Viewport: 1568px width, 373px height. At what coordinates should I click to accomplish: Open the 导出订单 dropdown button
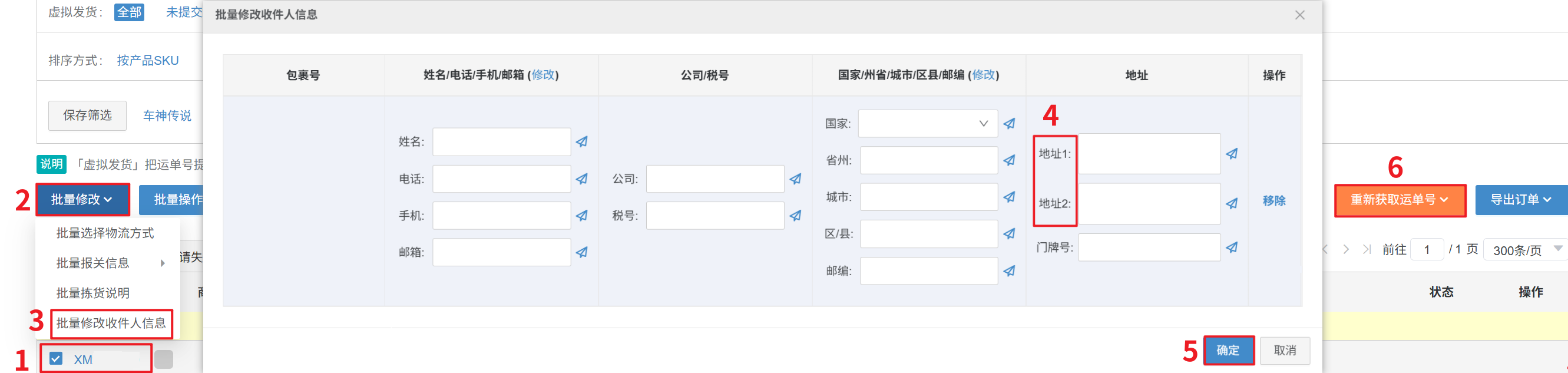tap(1520, 200)
